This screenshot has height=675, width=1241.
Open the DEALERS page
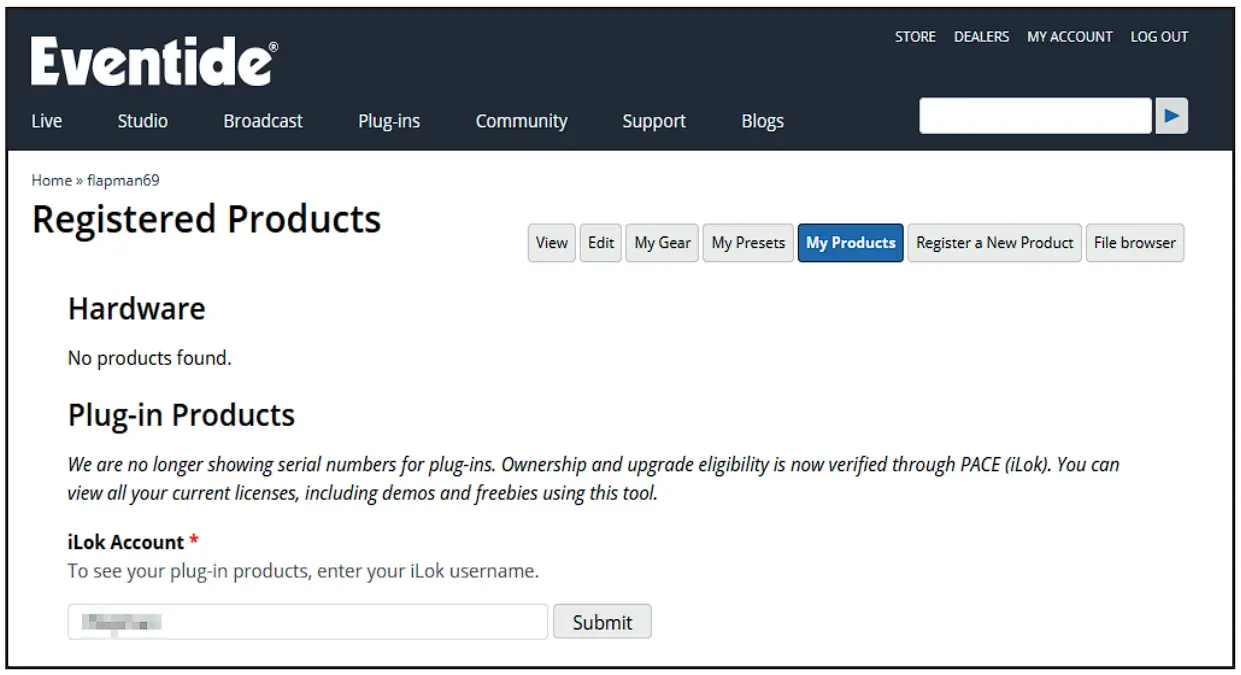[x=981, y=37]
